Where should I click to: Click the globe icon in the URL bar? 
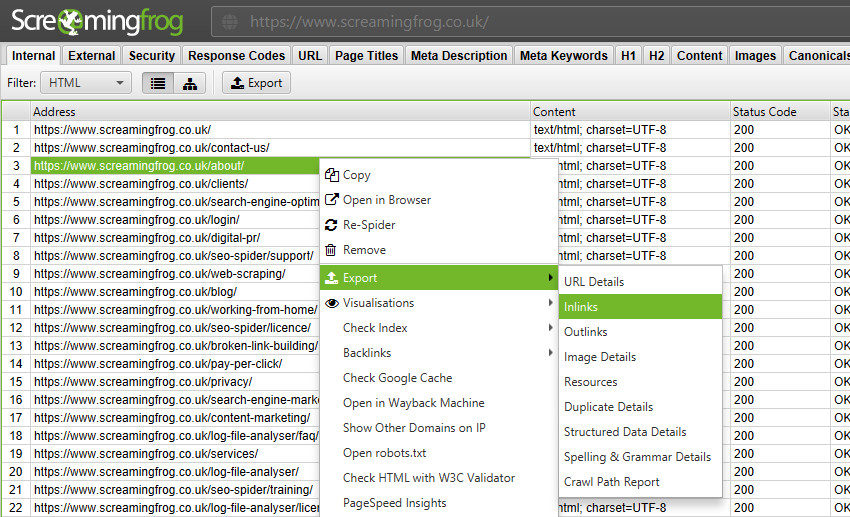(229, 21)
